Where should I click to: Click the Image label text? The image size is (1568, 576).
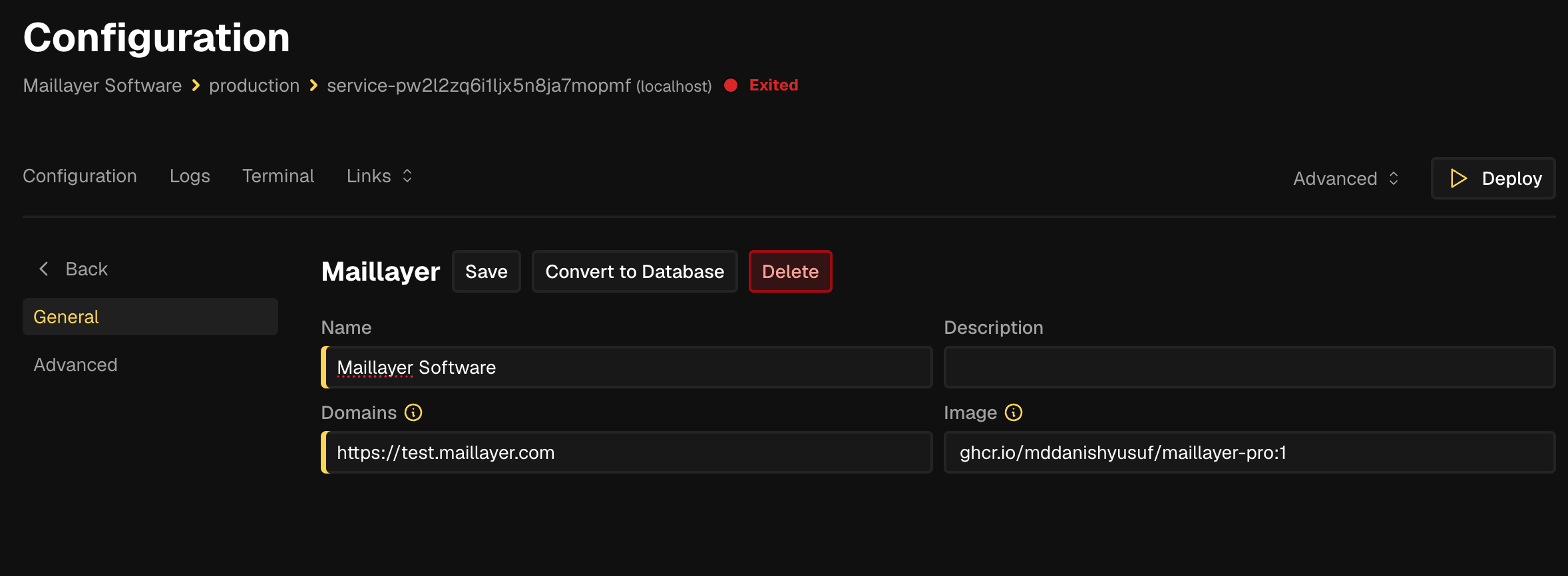pos(970,412)
